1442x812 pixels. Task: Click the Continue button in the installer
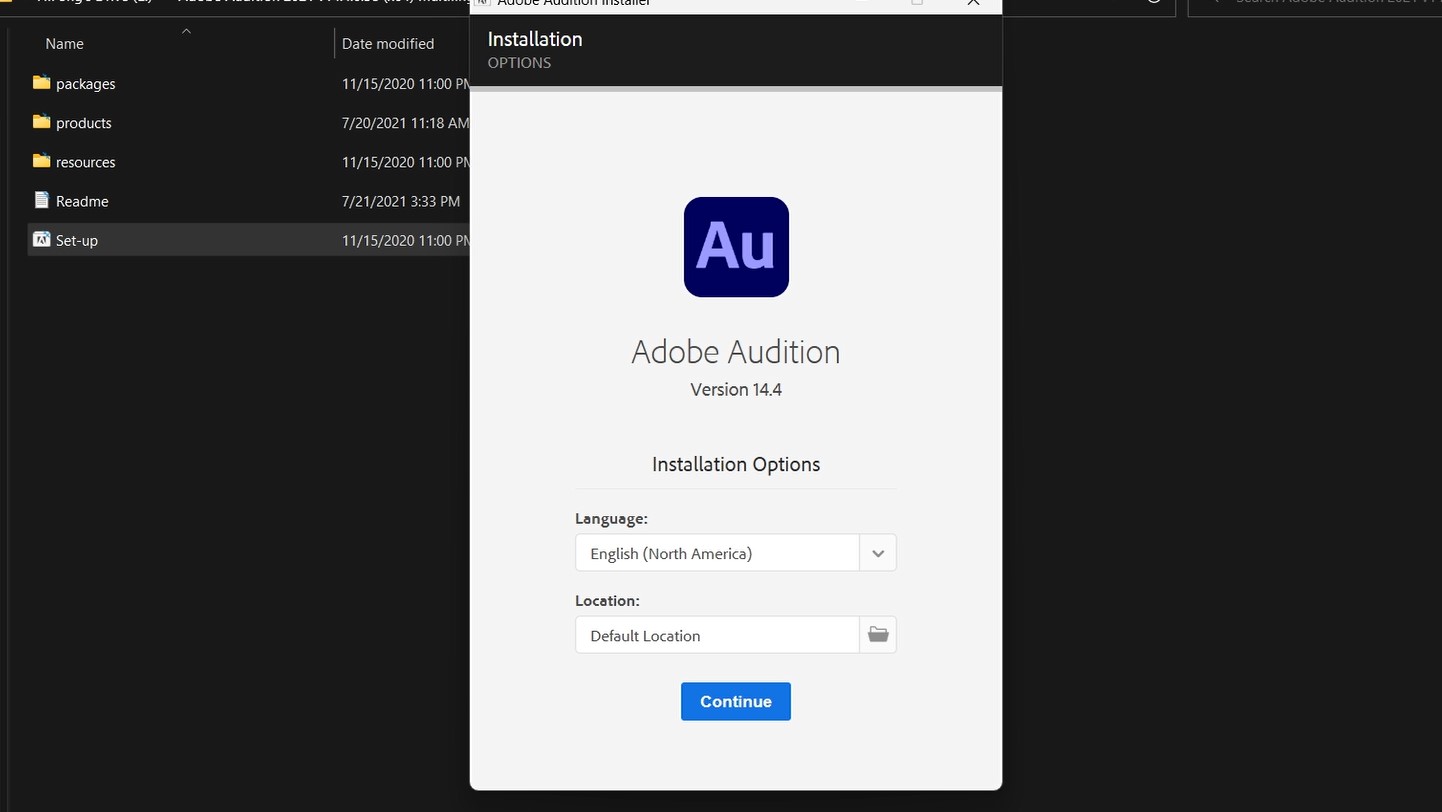point(736,701)
